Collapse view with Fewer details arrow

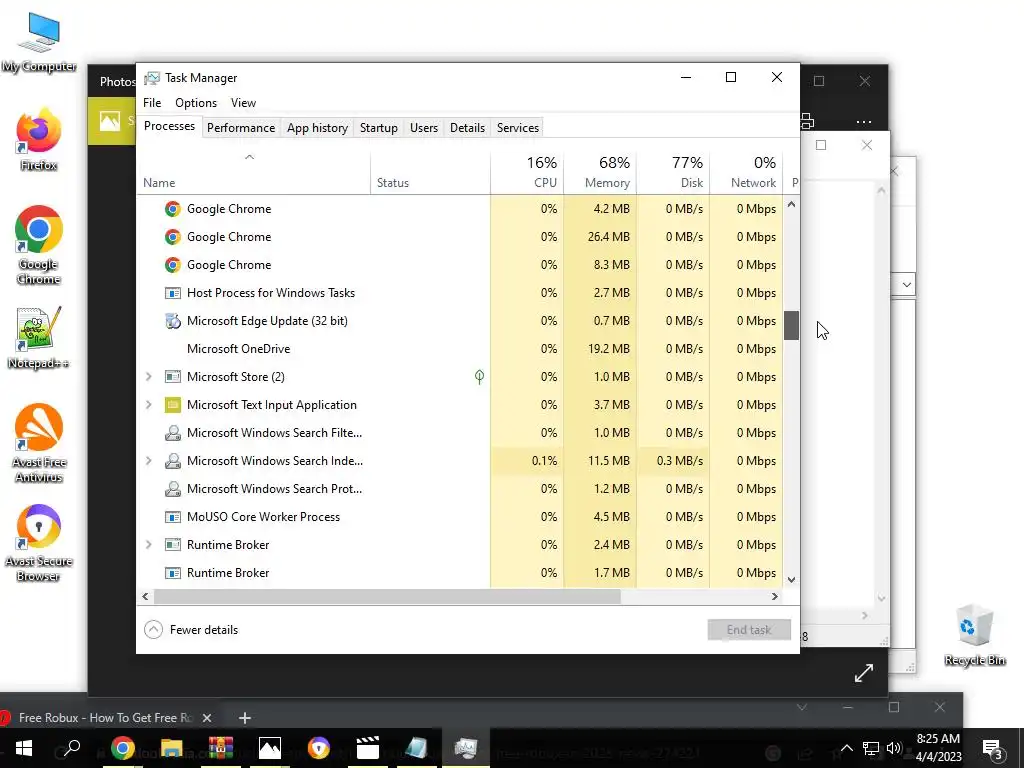[153, 630]
